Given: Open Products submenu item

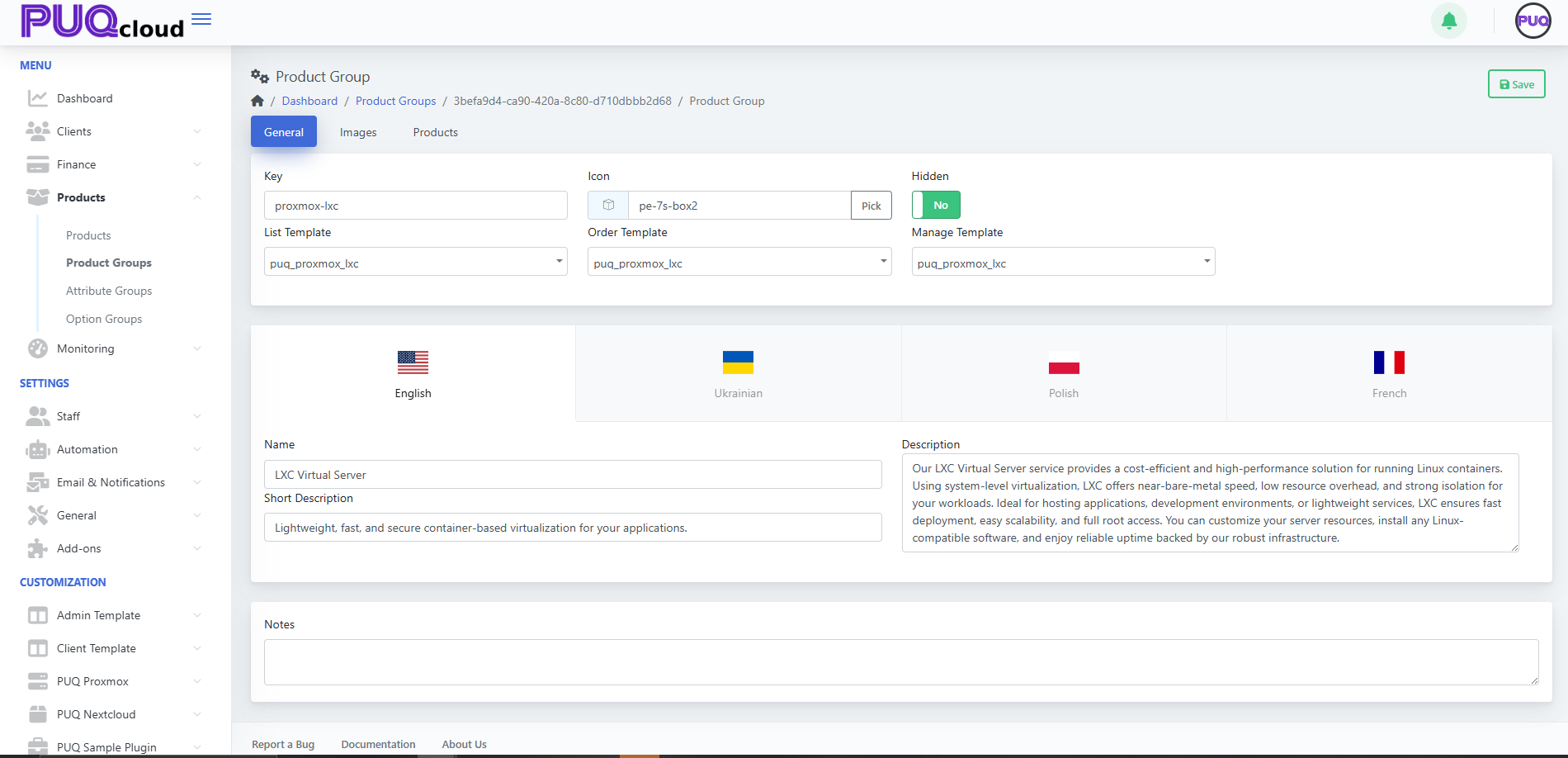Looking at the screenshot, I should (88, 235).
